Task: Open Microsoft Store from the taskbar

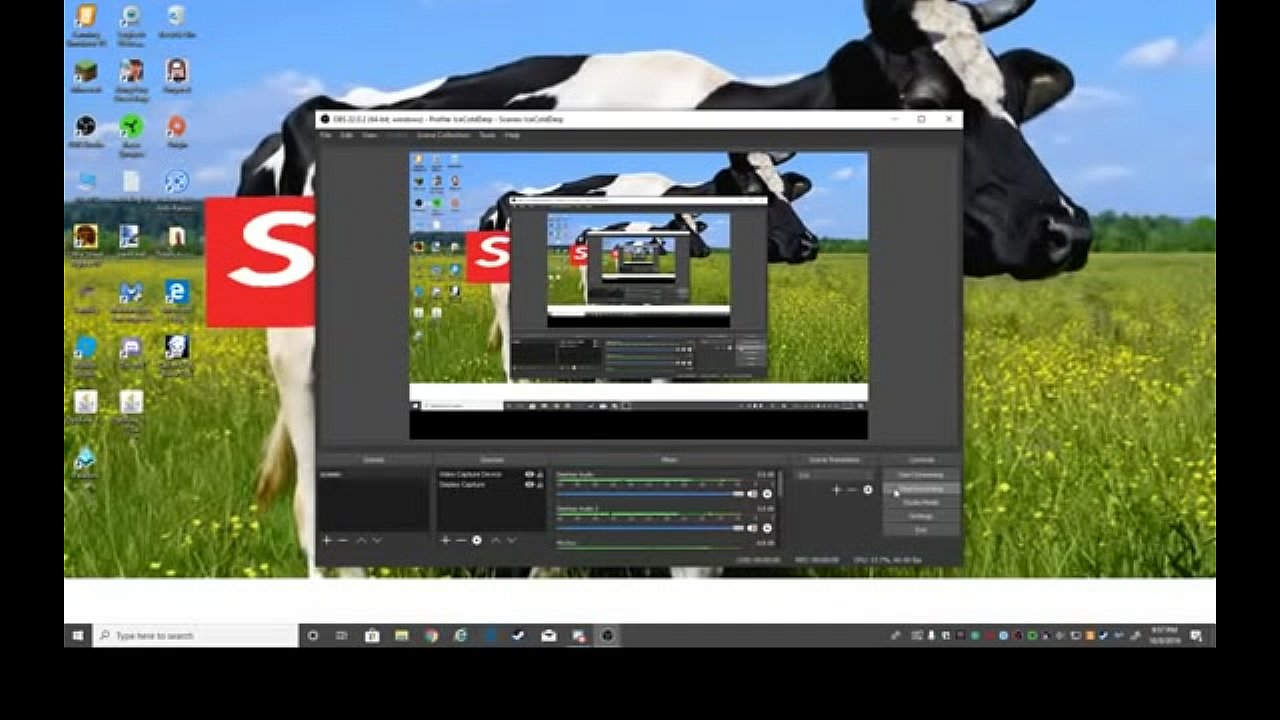Action: pyautogui.click(x=372, y=635)
